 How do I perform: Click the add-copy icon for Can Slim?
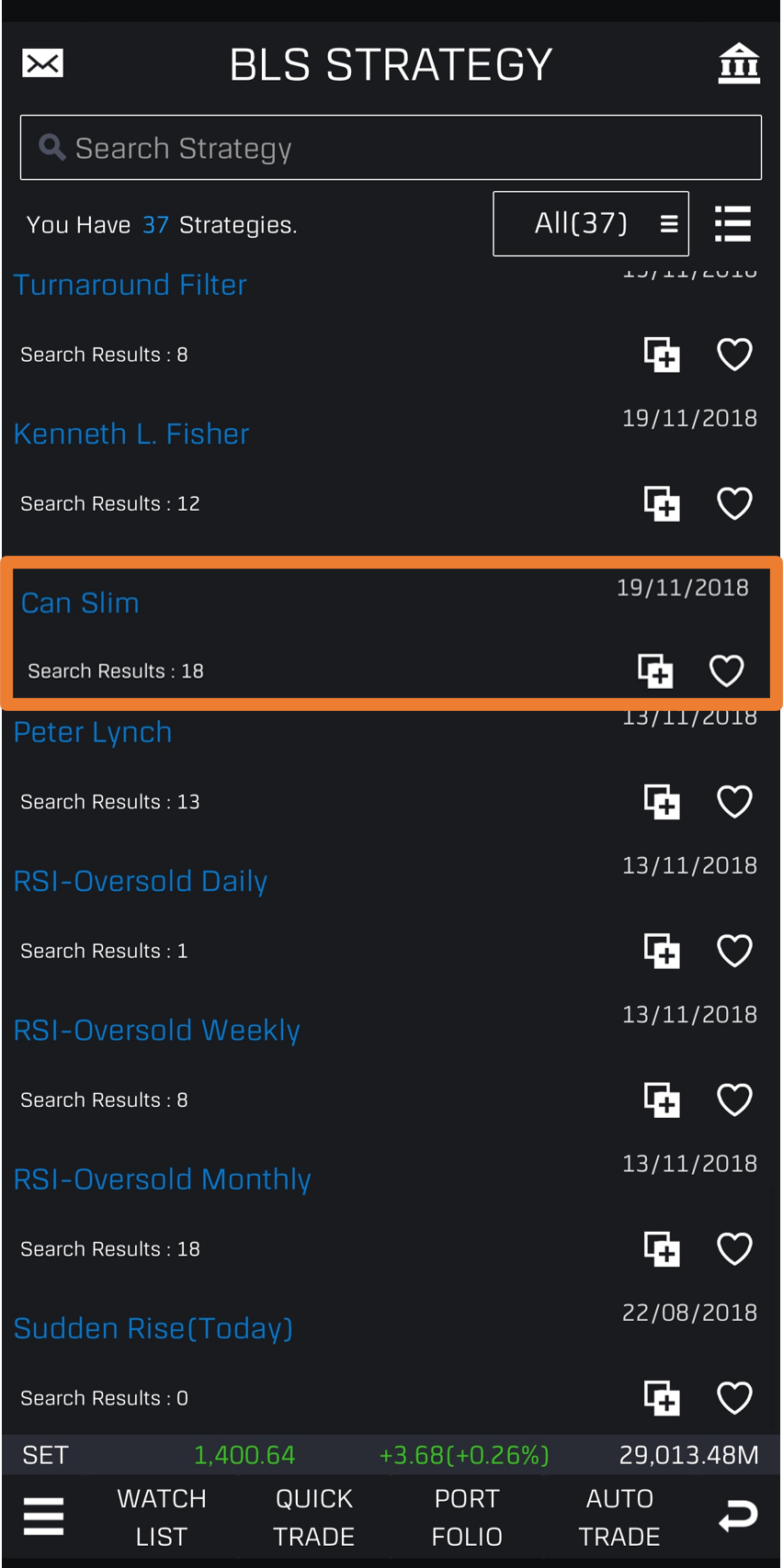(655, 671)
